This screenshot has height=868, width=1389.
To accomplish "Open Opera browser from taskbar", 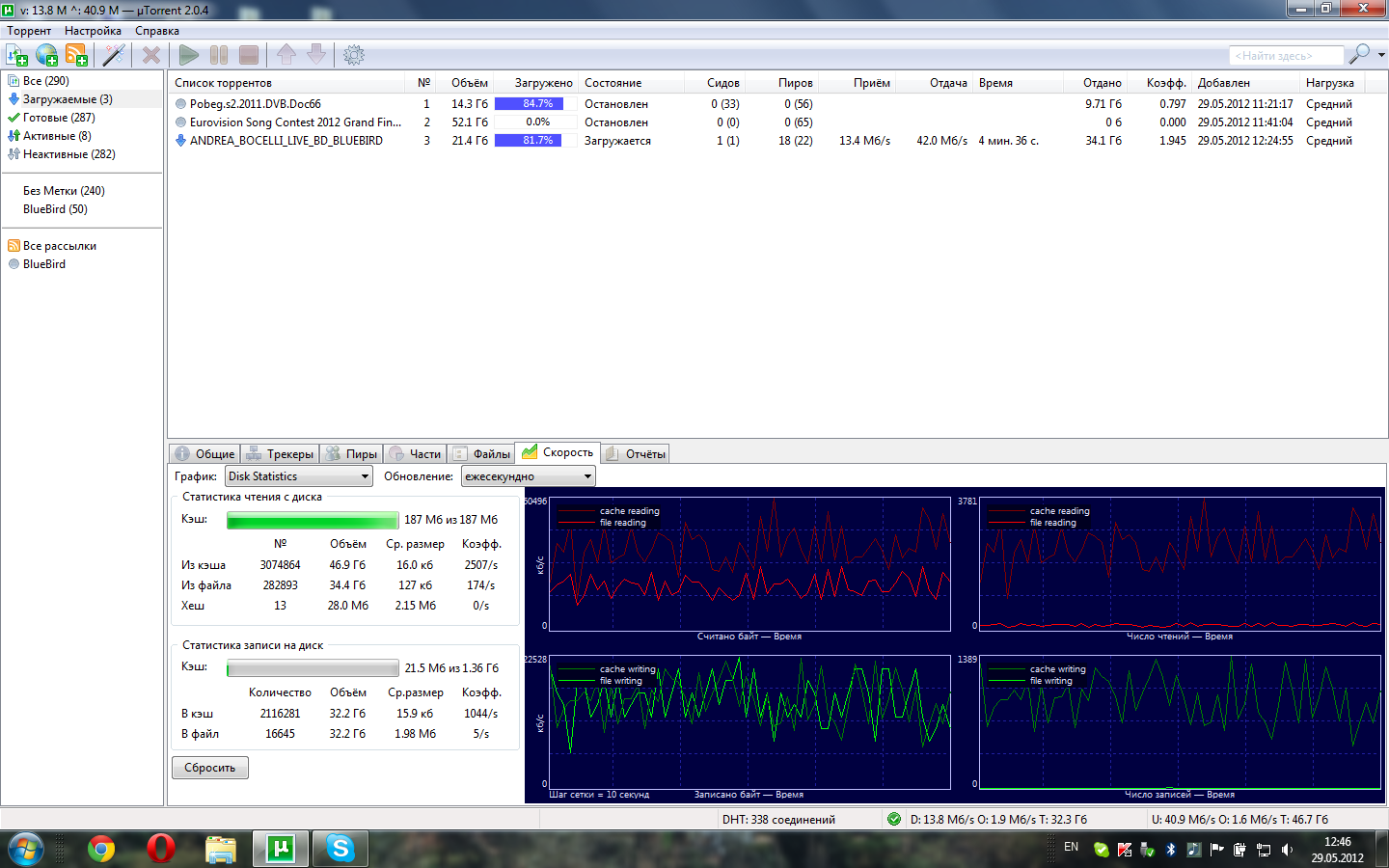I will coord(161,849).
